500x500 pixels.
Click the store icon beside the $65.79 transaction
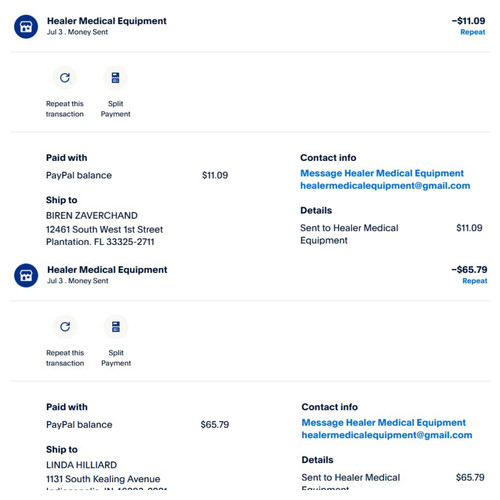click(x=26, y=275)
